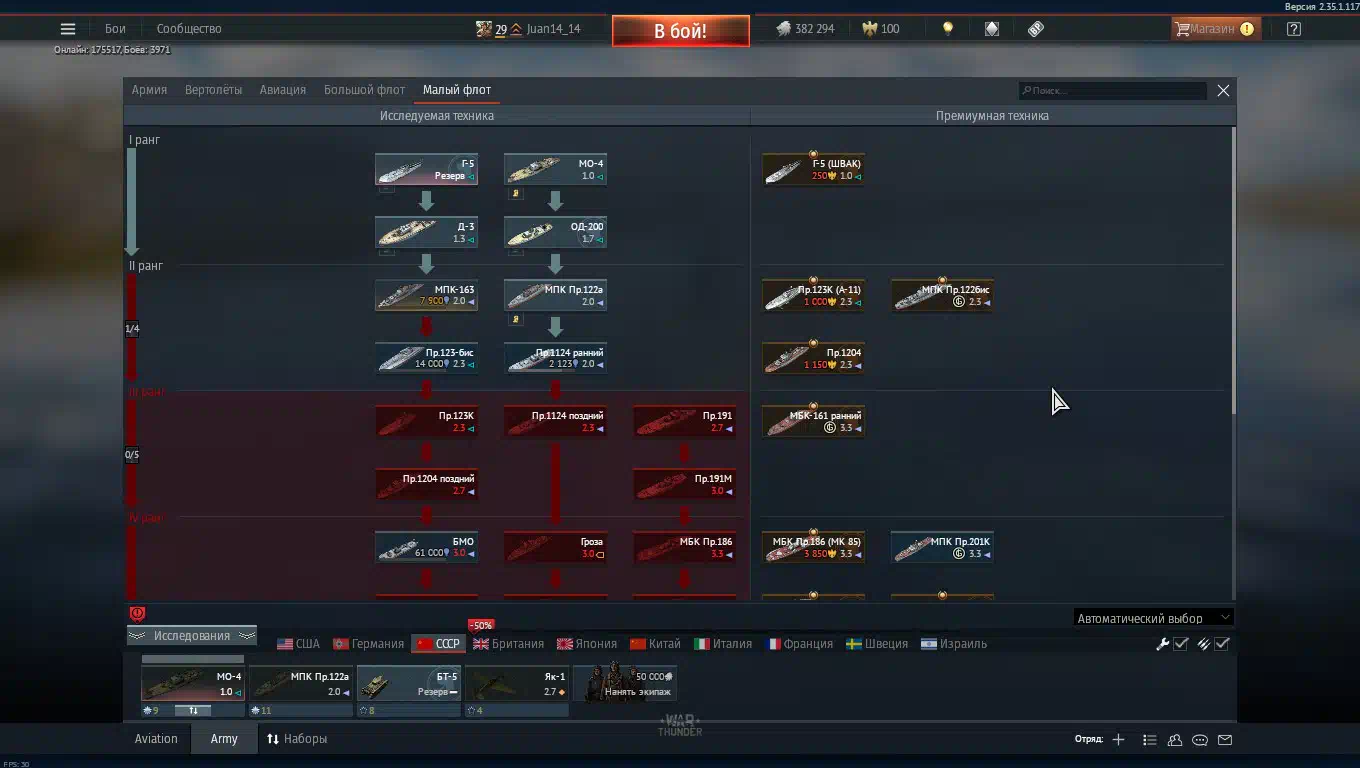Select the locked Пр.191 vessel

(x=684, y=421)
